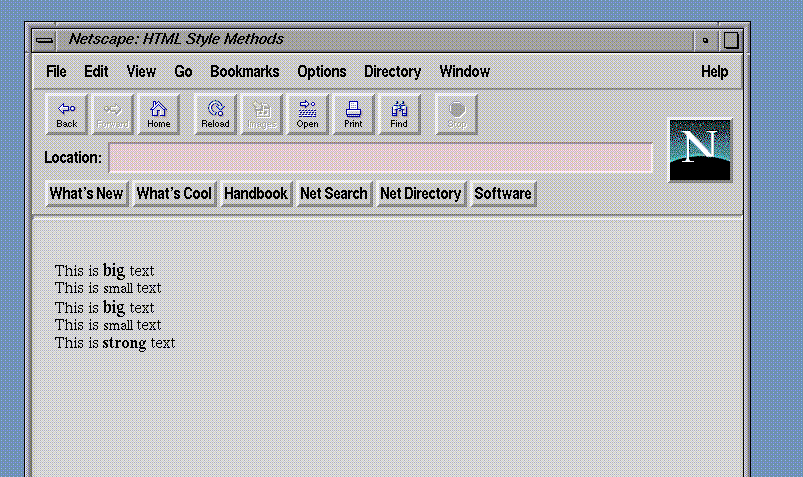This screenshot has height=477, width=803.
Task: Go to the Home page icon
Action: 159,114
